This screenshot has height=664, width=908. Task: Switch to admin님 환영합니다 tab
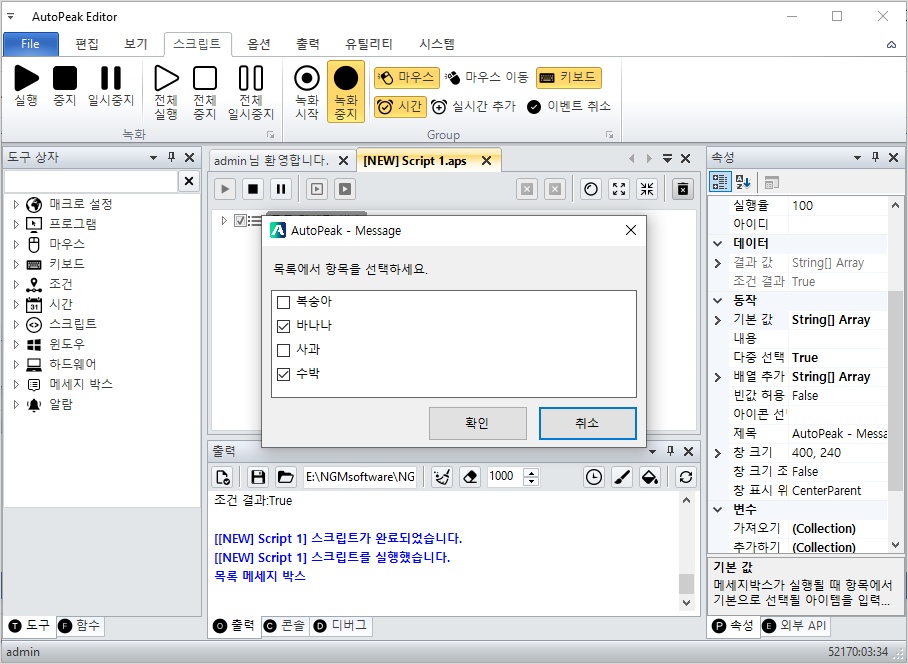coord(271,160)
